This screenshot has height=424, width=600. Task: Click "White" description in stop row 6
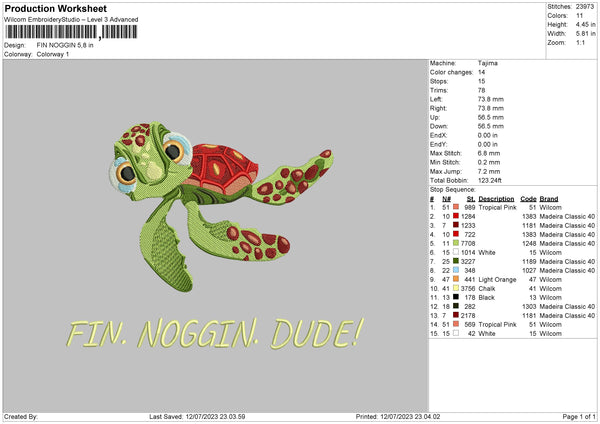[487, 253]
